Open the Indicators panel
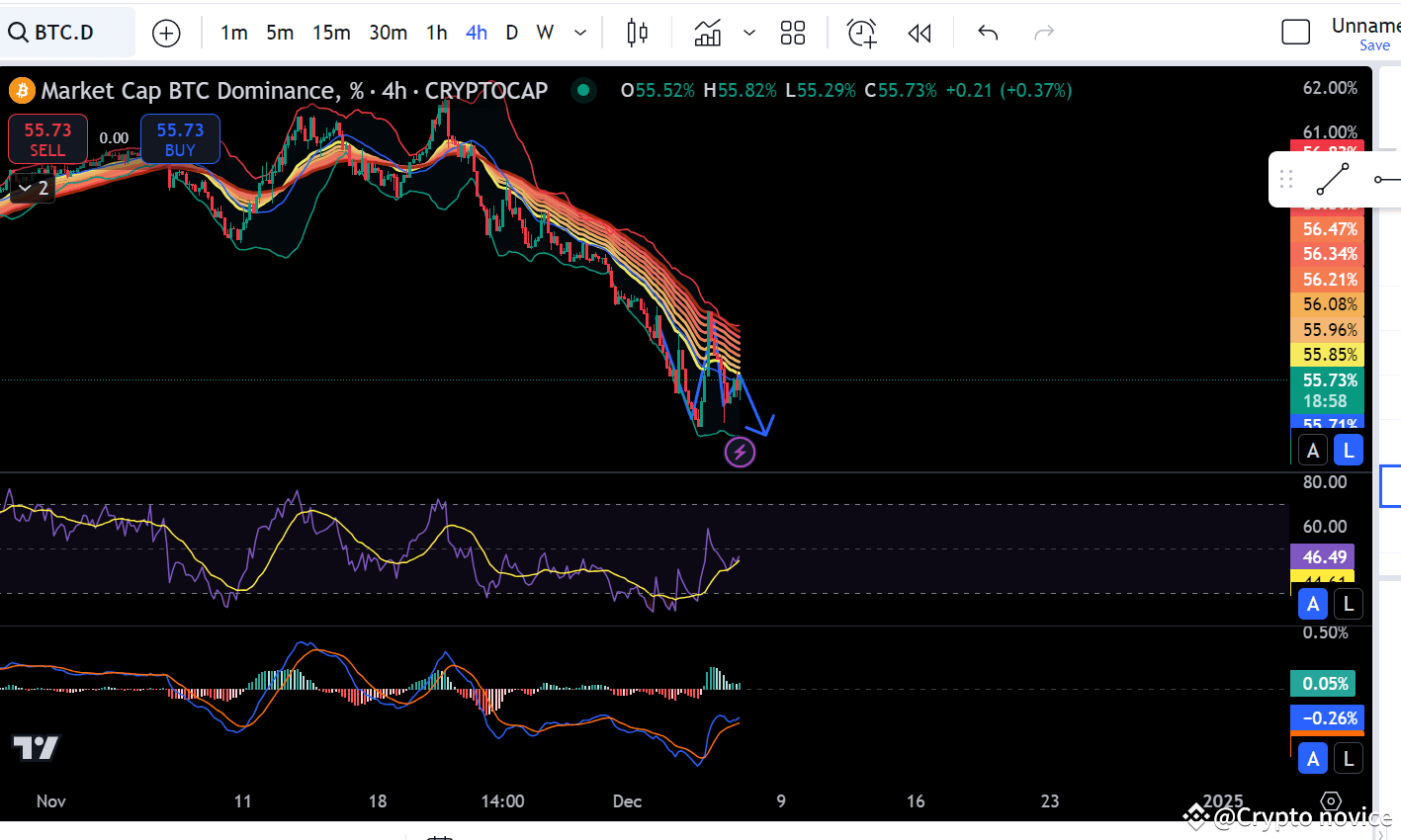 pyautogui.click(x=708, y=33)
